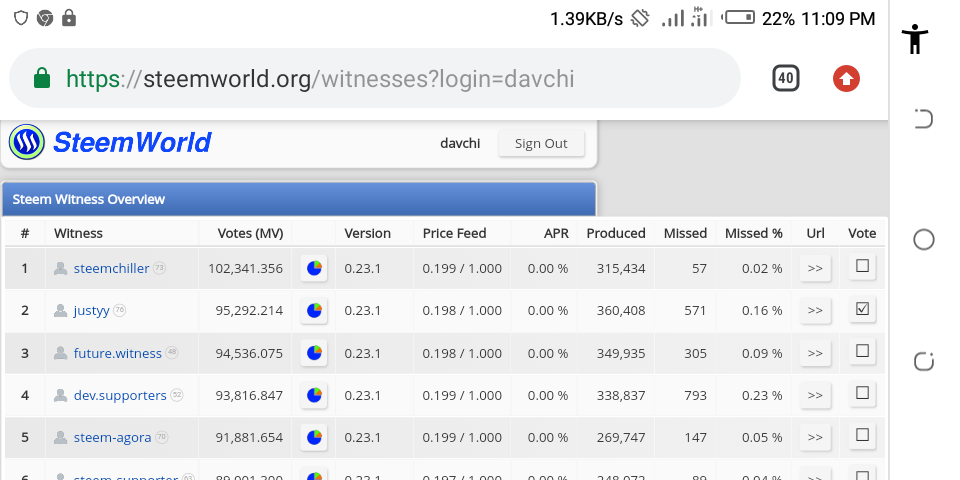
Task: Sort by the Missed % column header
Action: coord(753,233)
